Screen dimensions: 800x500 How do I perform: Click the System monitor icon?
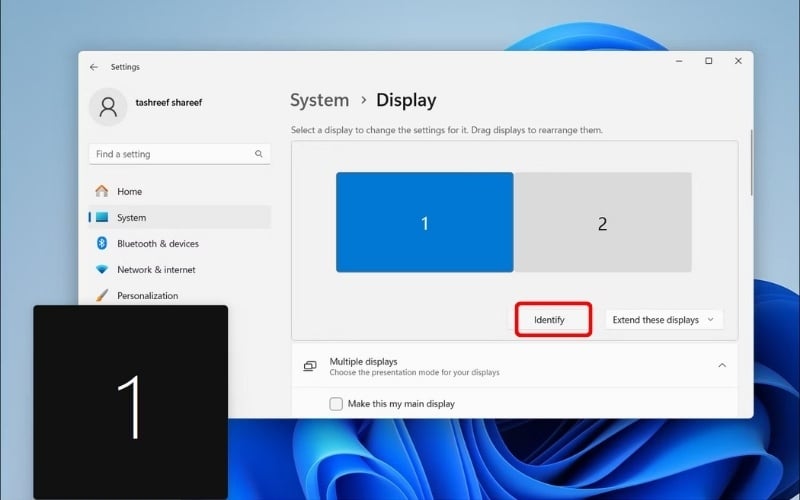point(102,217)
